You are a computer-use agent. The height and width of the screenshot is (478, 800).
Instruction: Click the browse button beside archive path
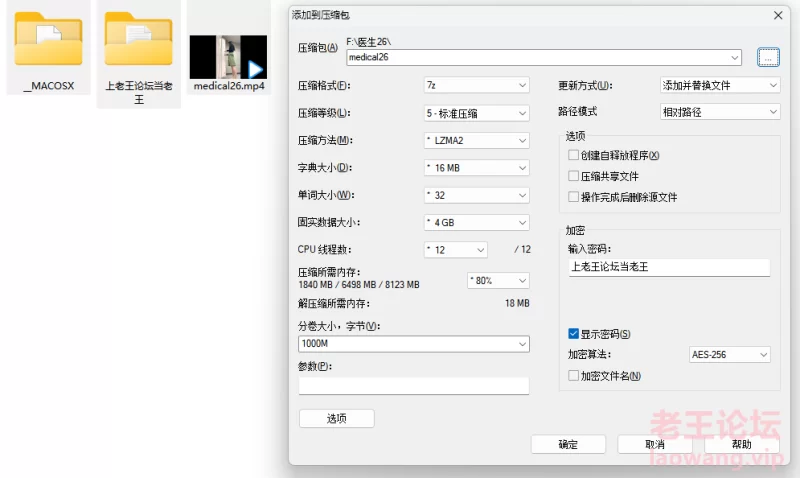coord(768,57)
